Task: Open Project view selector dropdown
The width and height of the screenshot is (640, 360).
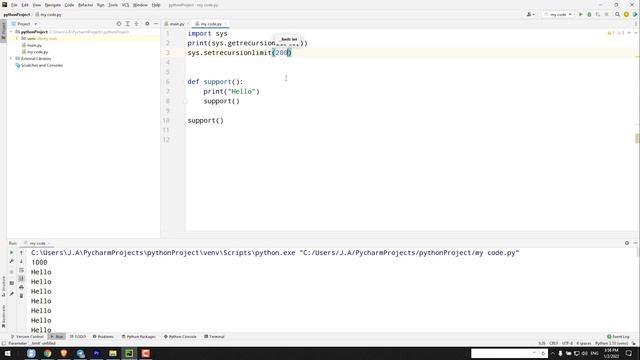Action: tap(24, 24)
